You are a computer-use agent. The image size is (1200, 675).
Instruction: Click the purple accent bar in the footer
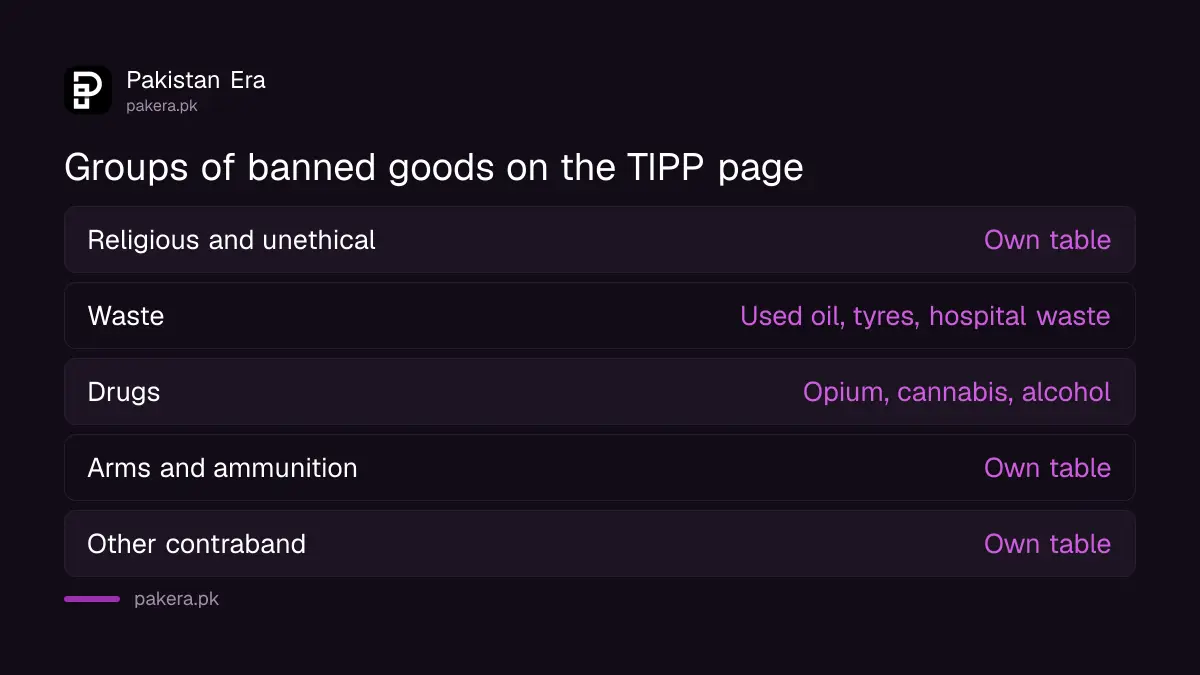coord(92,599)
